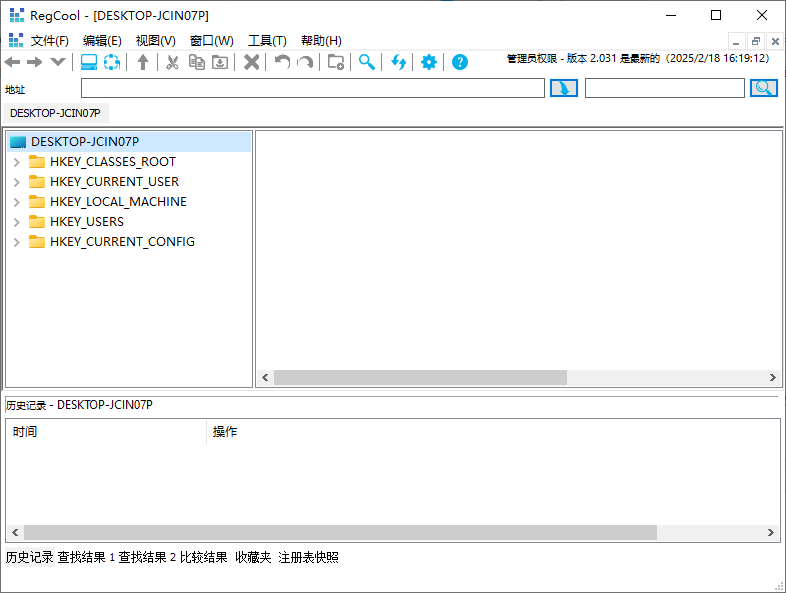The width and height of the screenshot is (786, 593).
Task: Open help with question mark icon
Action: coord(460,62)
